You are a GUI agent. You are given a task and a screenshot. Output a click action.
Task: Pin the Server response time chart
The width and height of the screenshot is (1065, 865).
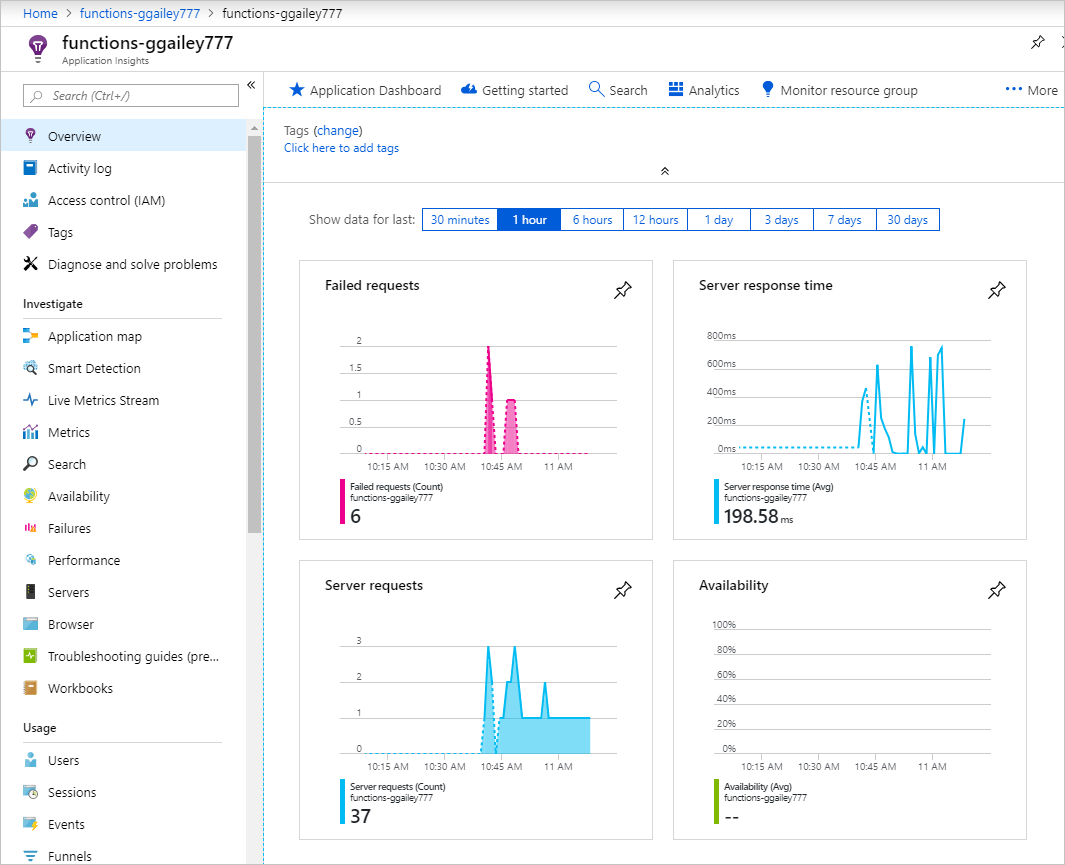click(x=996, y=290)
